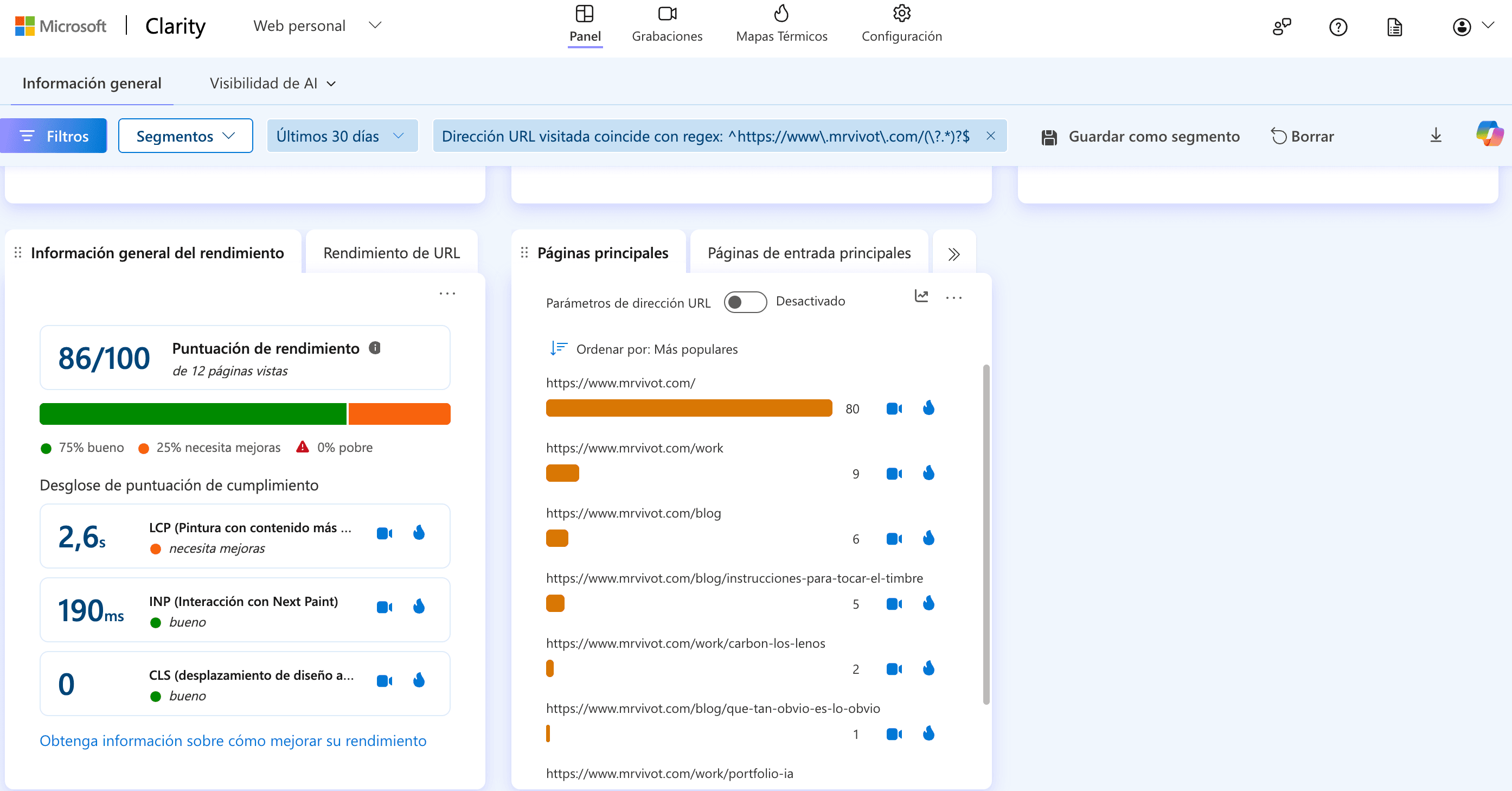Grab the drag handle of the performance card
This screenshot has height=791, width=1512.
click(17, 252)
